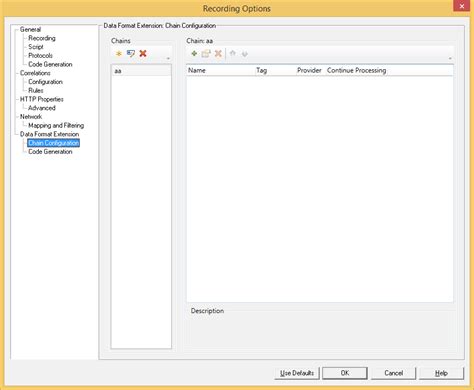Close the Recording Options dialog
The image size is (474, 390).
[x=462, y=6]
